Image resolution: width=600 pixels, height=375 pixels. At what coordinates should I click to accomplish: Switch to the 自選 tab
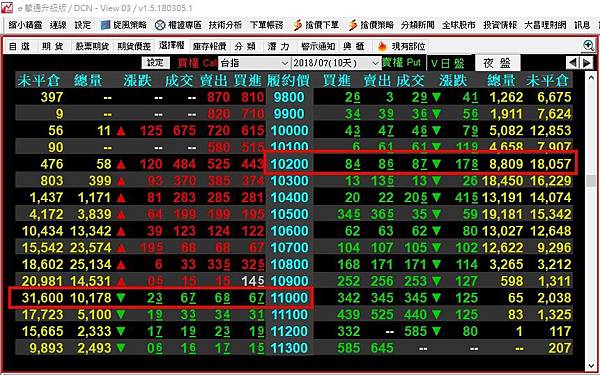point(20,47)
